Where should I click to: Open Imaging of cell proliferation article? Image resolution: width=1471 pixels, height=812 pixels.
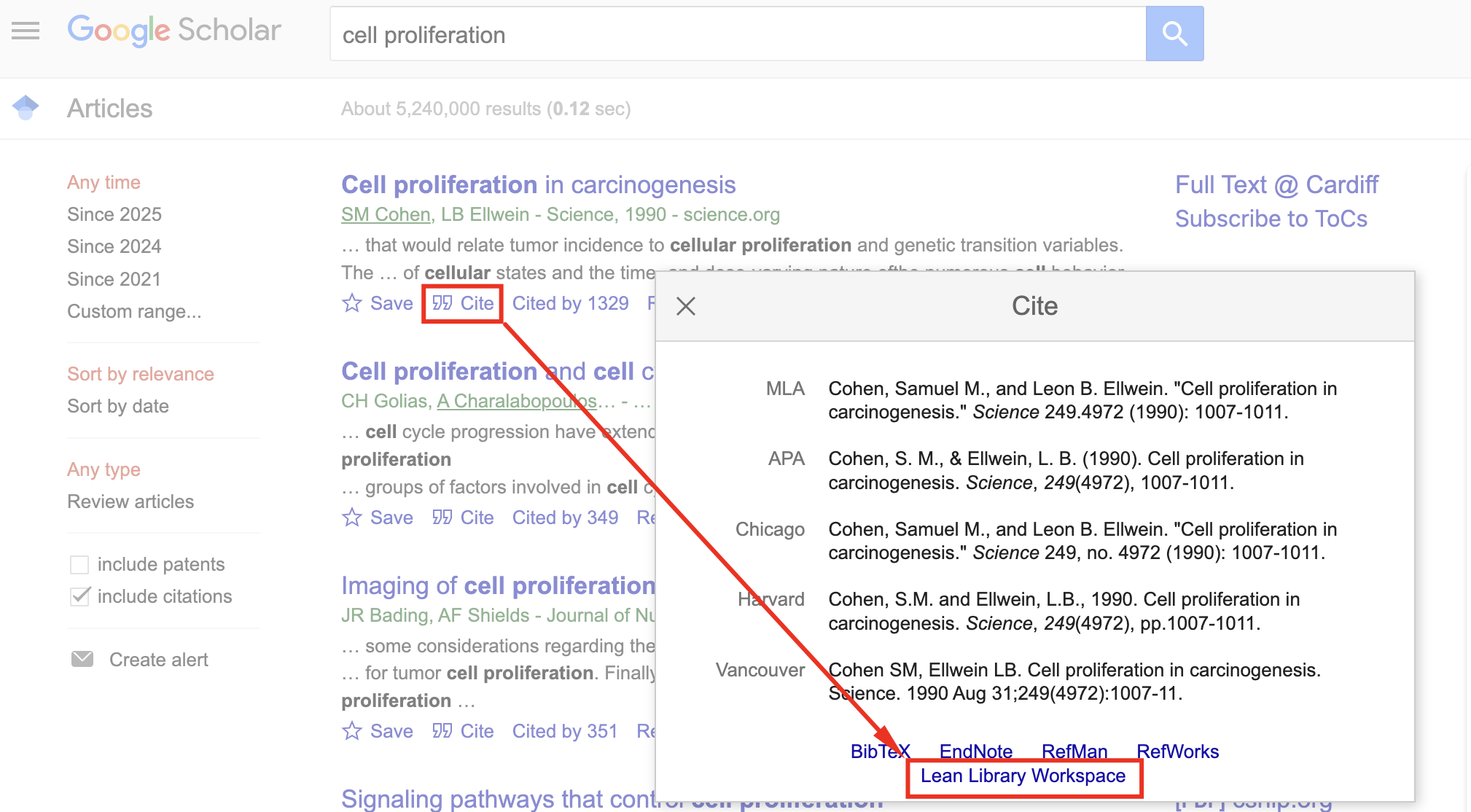[498, 585]
